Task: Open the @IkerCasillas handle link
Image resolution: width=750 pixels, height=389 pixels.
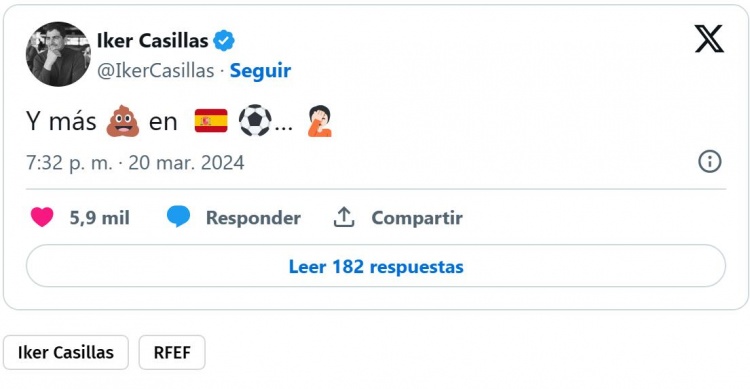Action: pos(155,71)
